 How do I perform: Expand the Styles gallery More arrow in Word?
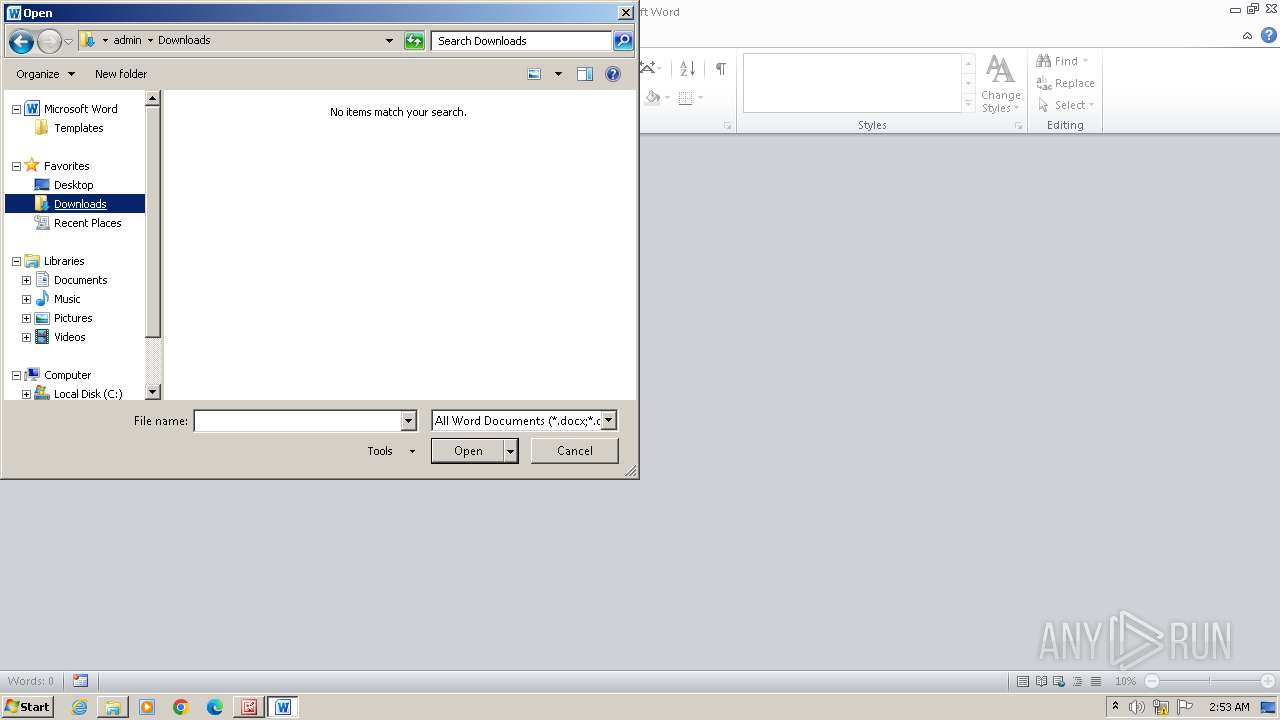[x=968, y=104]
